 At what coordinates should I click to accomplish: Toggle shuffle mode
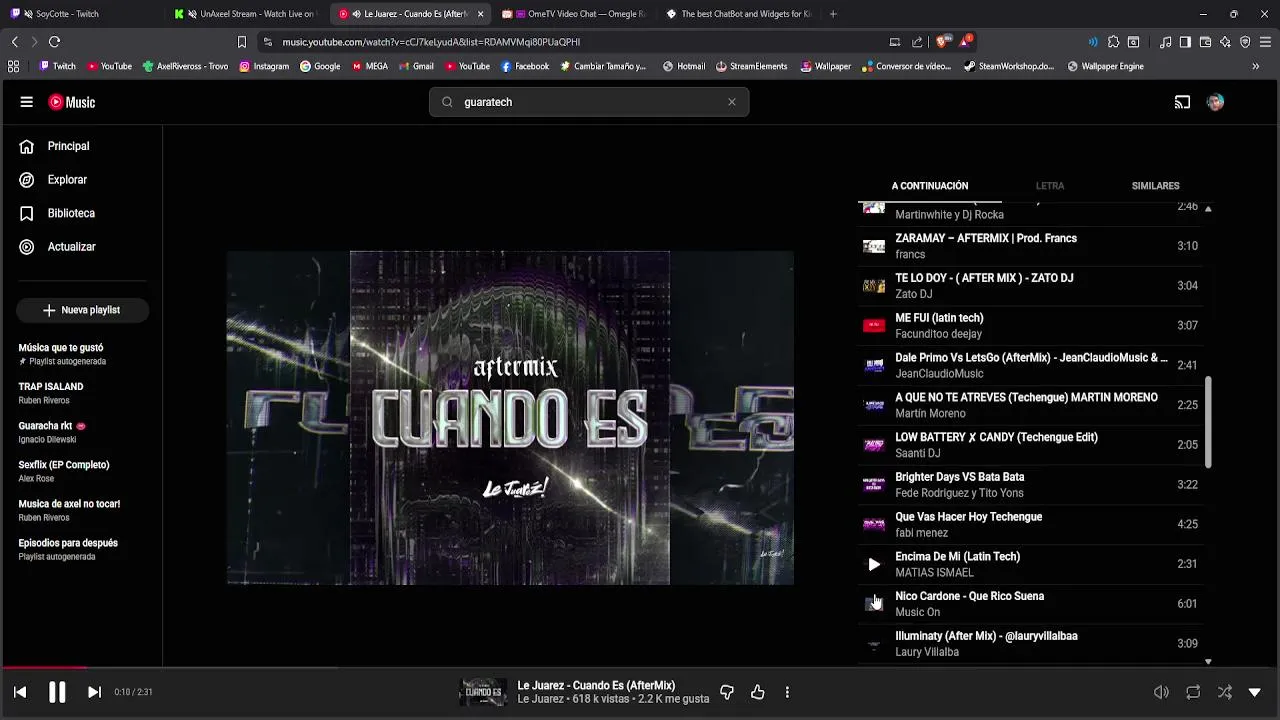(x=1224, y=692)
